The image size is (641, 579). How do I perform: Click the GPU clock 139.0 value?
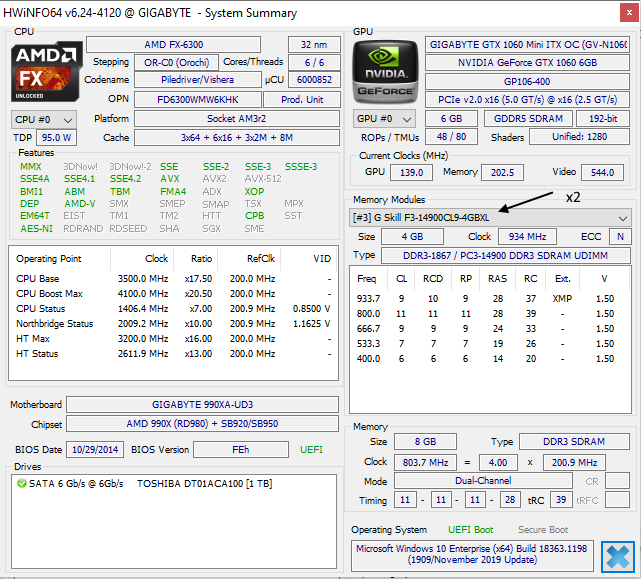click(411, 173)
